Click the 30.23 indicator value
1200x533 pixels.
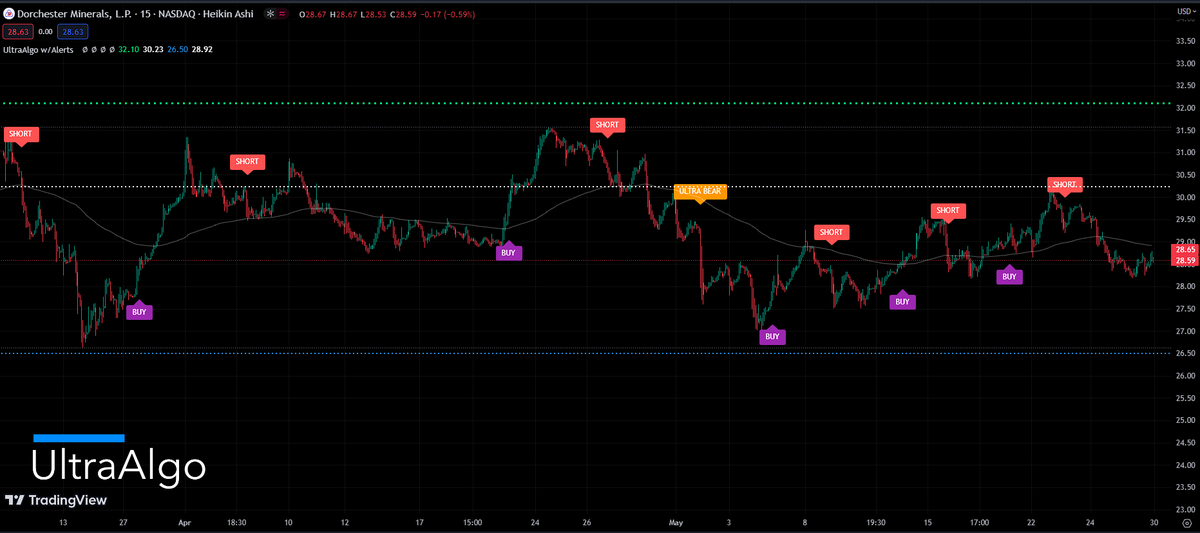(x=153, y=48)
